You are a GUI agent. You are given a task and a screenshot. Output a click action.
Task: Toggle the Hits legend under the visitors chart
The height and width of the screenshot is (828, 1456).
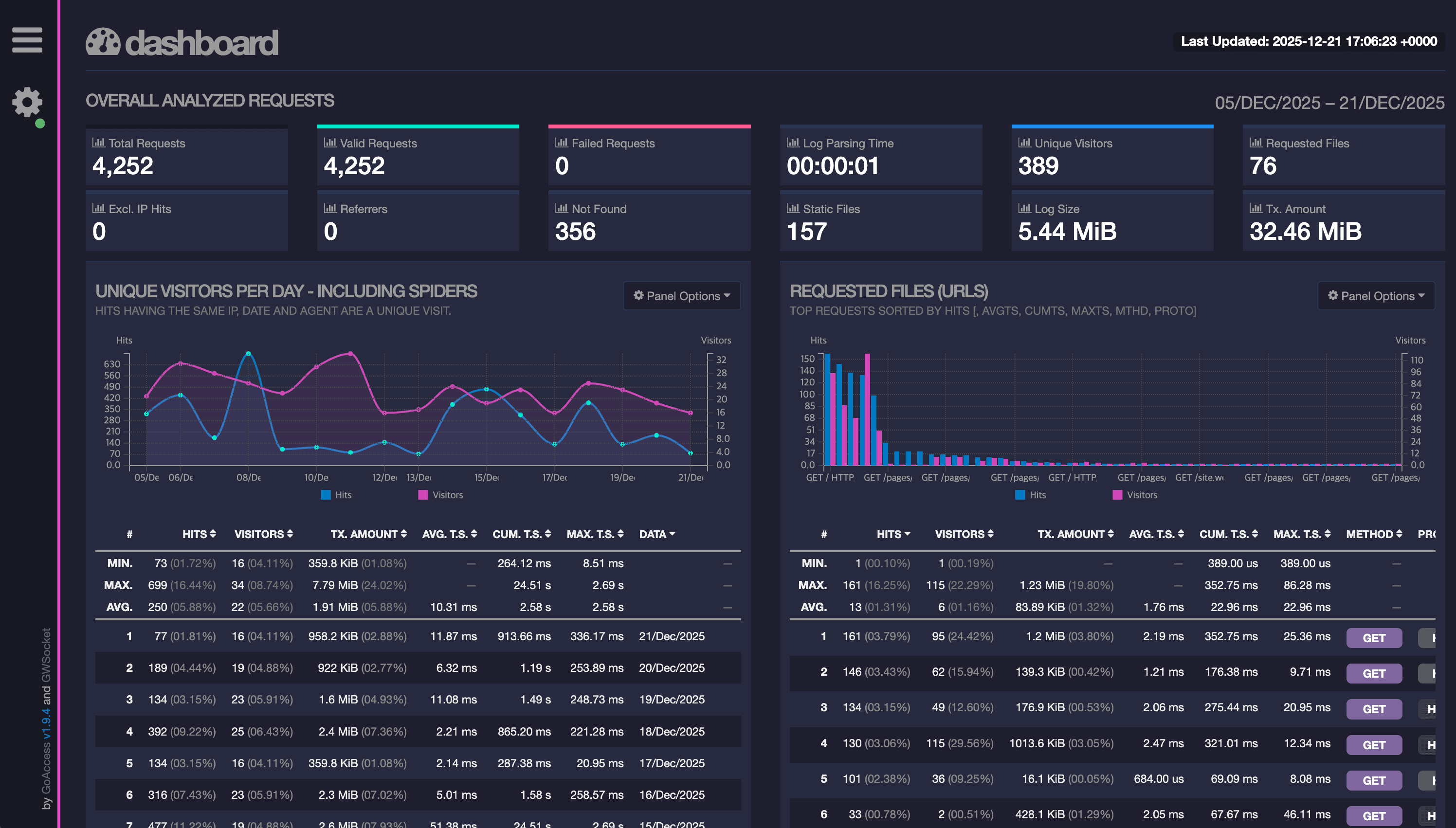[x=336, y=495]
